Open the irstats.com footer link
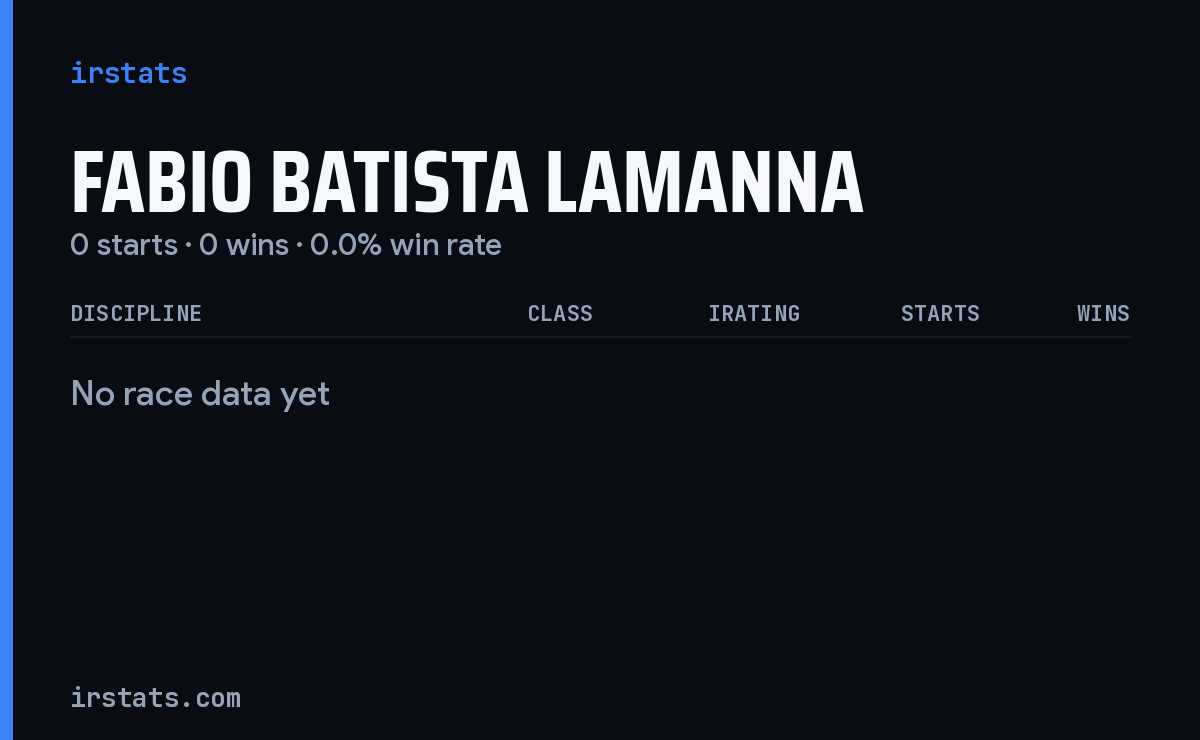This screenshot has height=740, width=1200. point(156,697)
